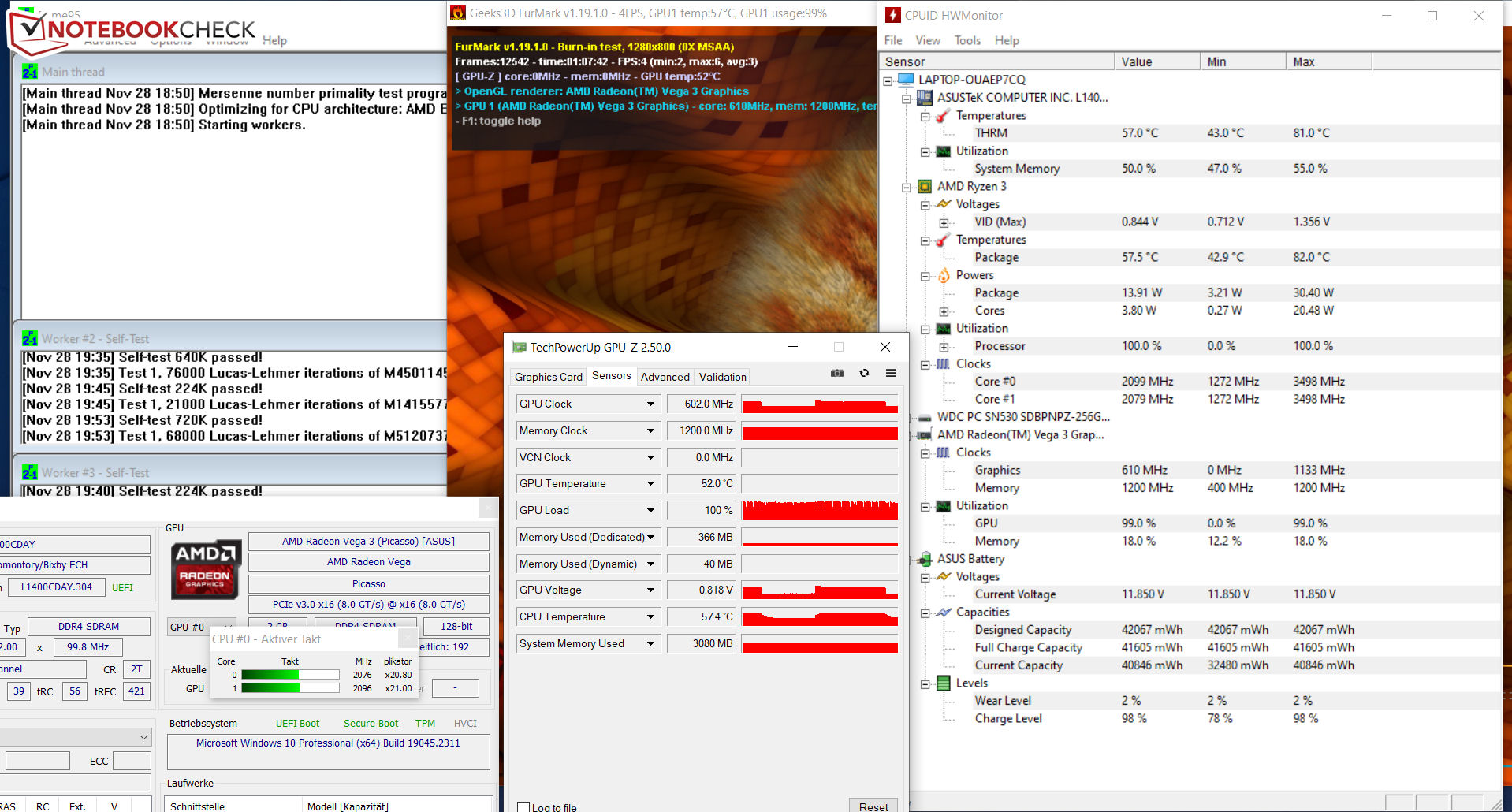Switch to the Advanced tab in GPU-Z
The width and height of the screenshot is (1512, 812).
coord(665,377)
